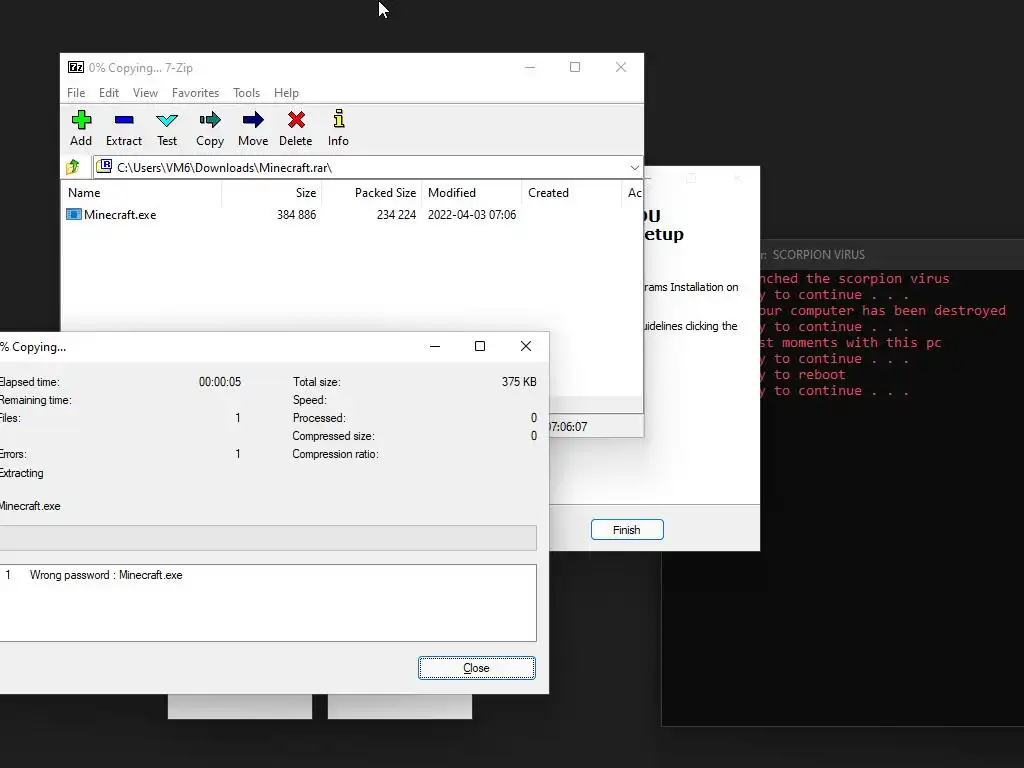Click the RAR archive icon in the address bar
The height and width of the screenshot is (768, 1024).
[104, 167]
